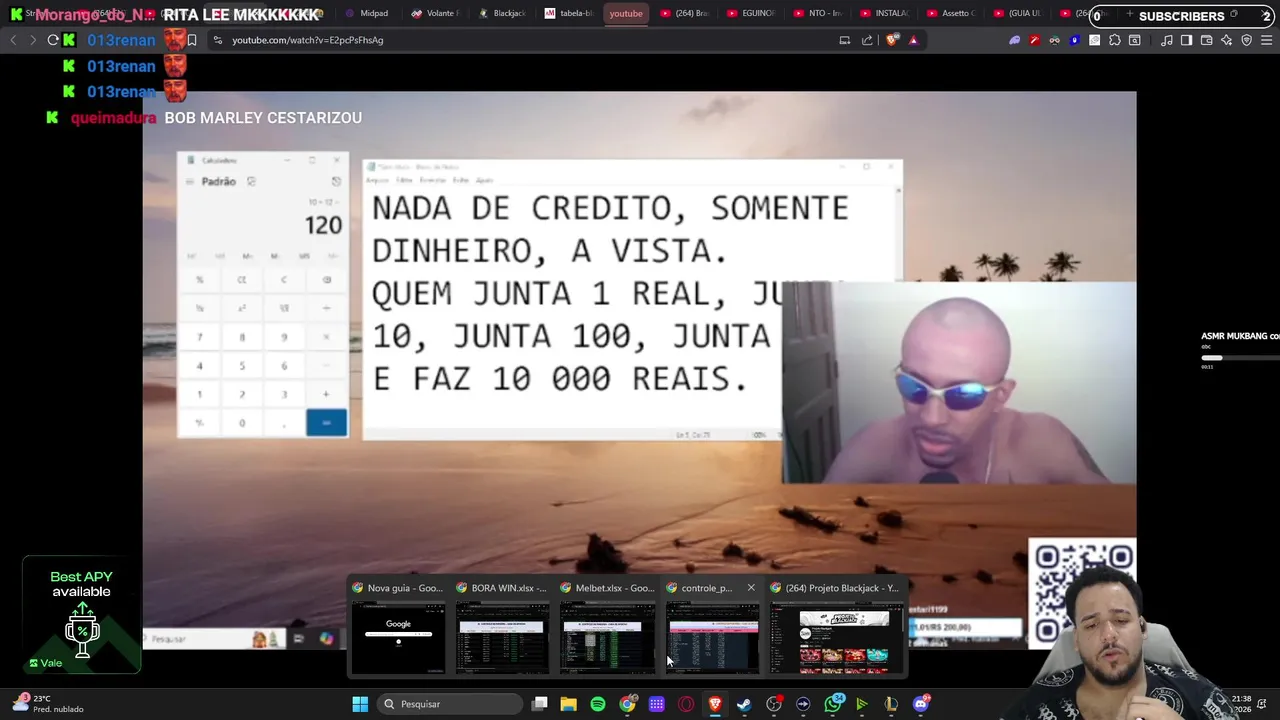
Task: Open the Brave playlist music note icon
Action: tap(1167, 40)
